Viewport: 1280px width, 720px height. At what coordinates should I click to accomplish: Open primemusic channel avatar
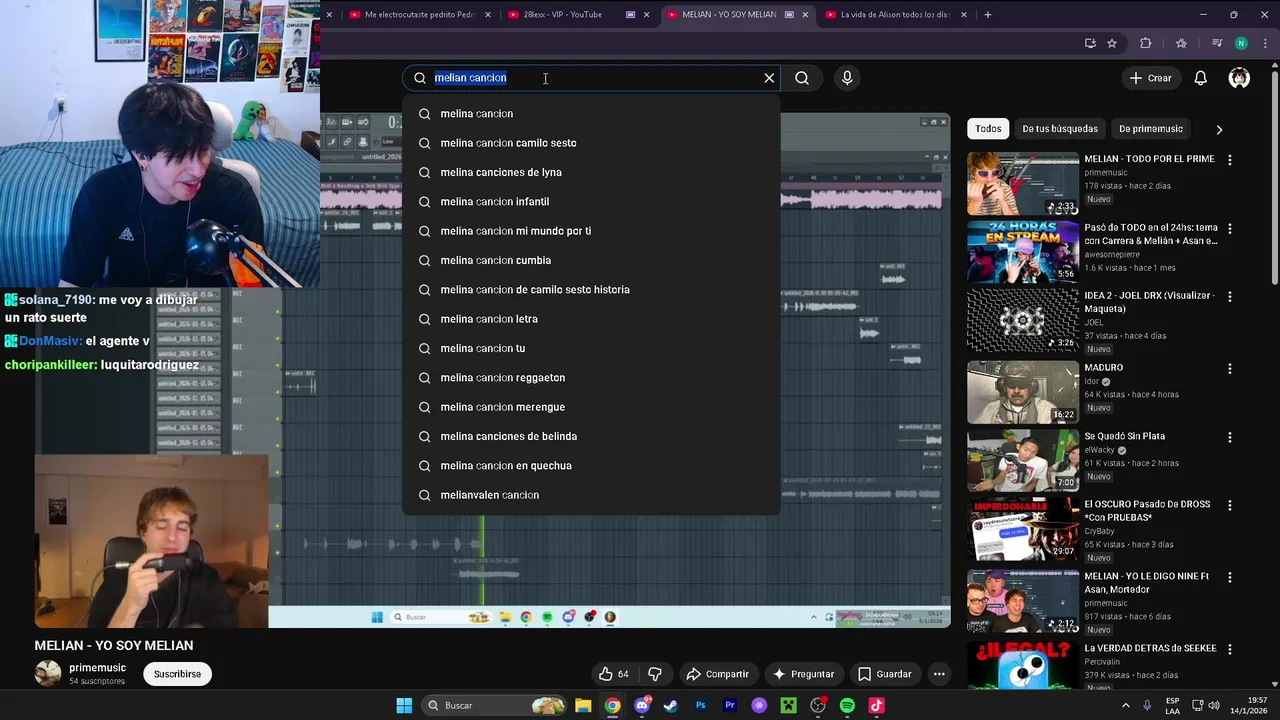coord(48,673)
